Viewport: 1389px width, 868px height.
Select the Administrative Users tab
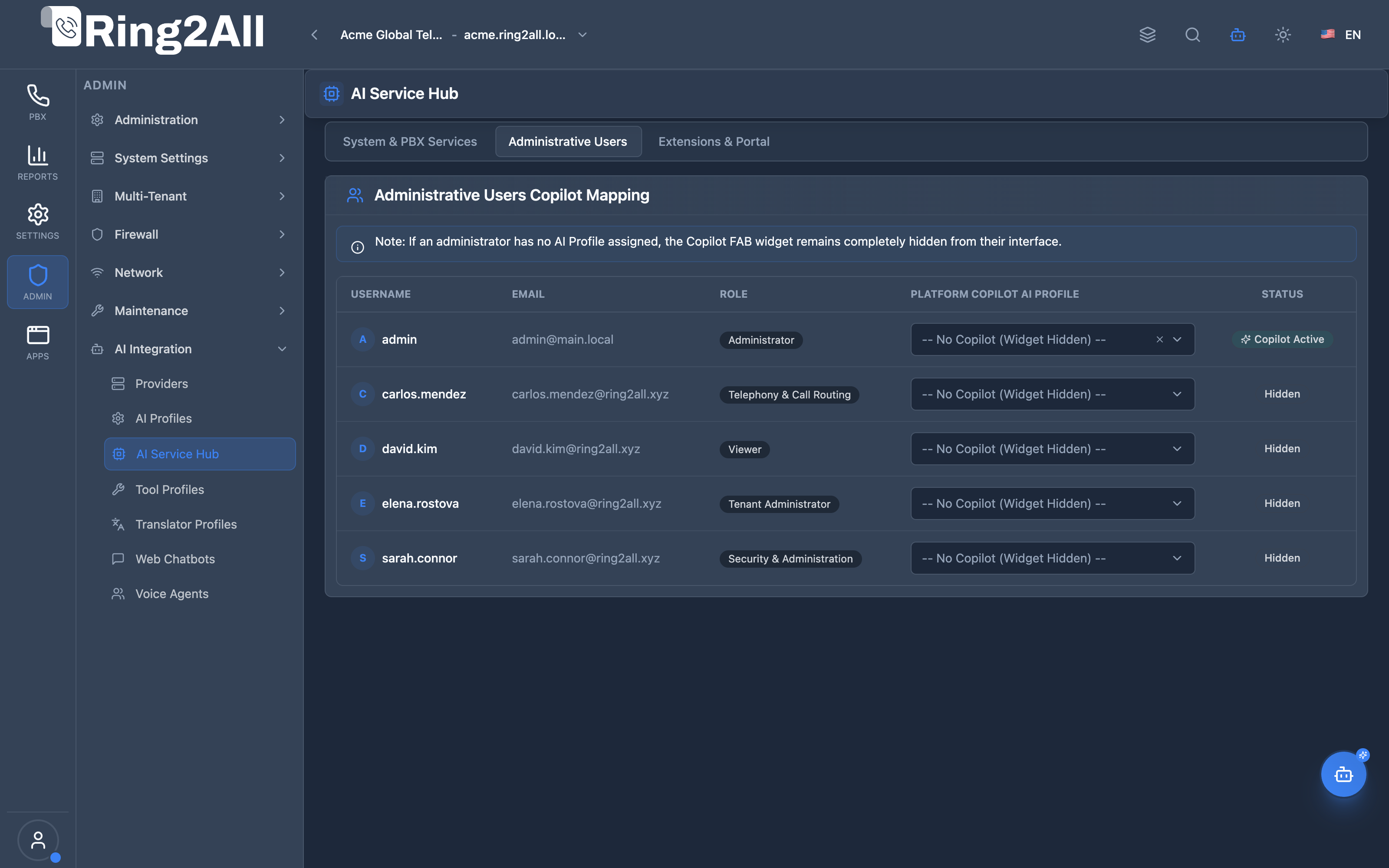coord(568,141)
